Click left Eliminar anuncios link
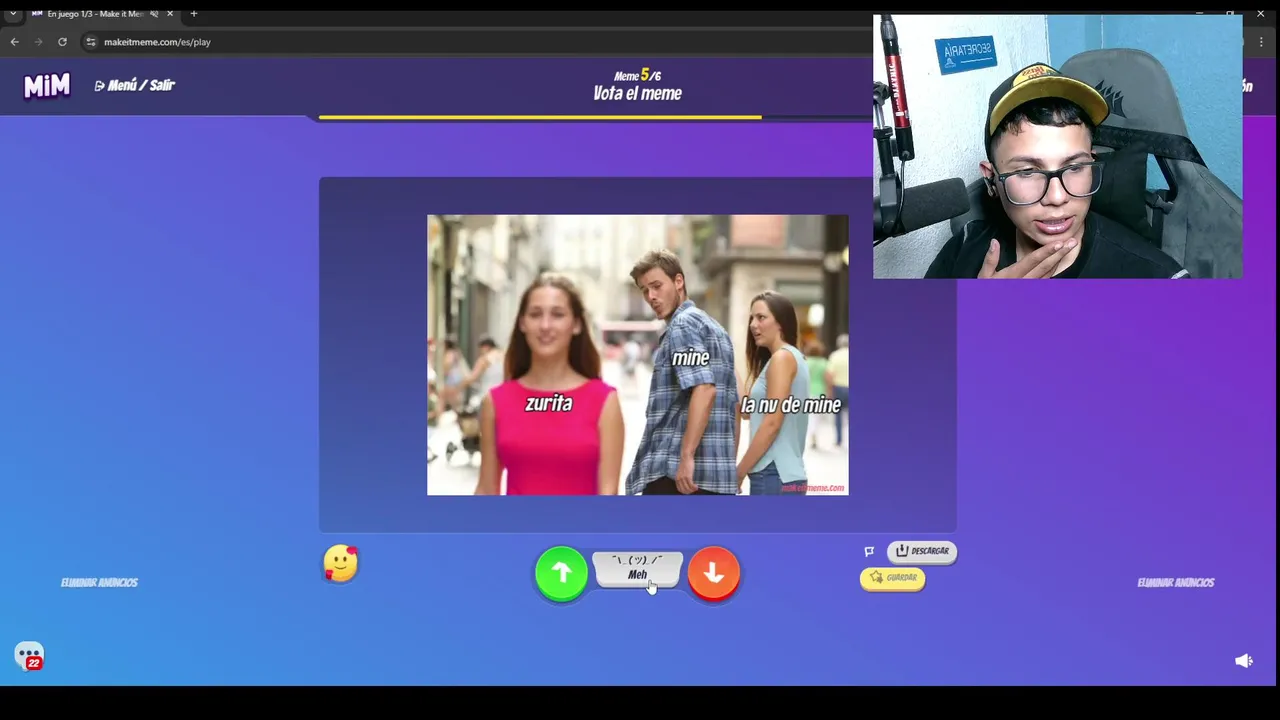The width and height of the screenshot is (1280, 720). [x=99, y=582]
